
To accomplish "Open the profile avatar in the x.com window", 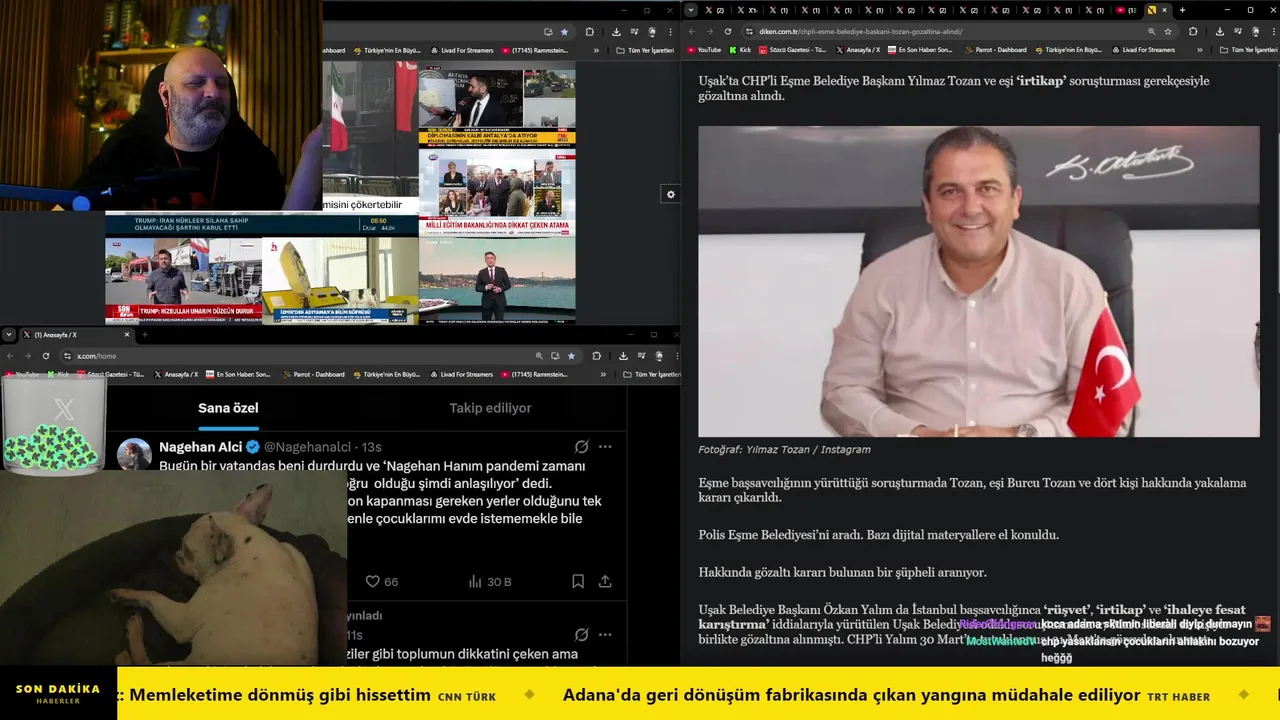I will (658, 355).
